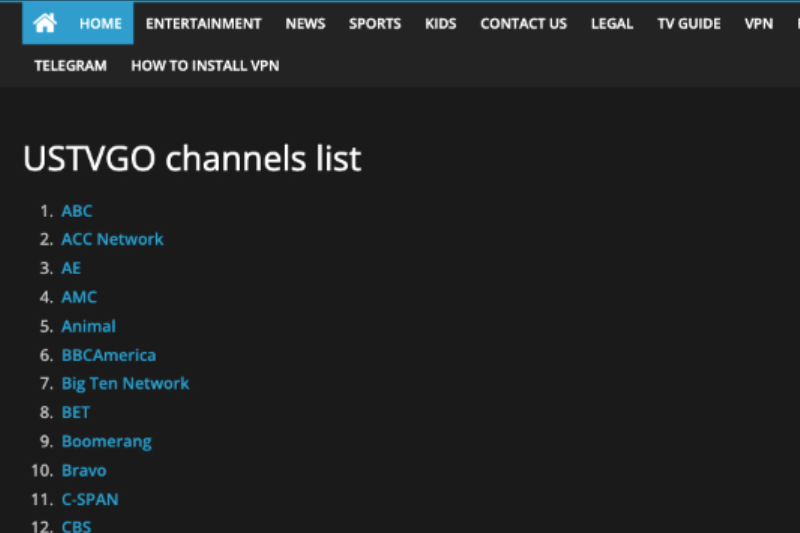Open the Entertainment menu item
800x533 pixels.
(203, 24)
